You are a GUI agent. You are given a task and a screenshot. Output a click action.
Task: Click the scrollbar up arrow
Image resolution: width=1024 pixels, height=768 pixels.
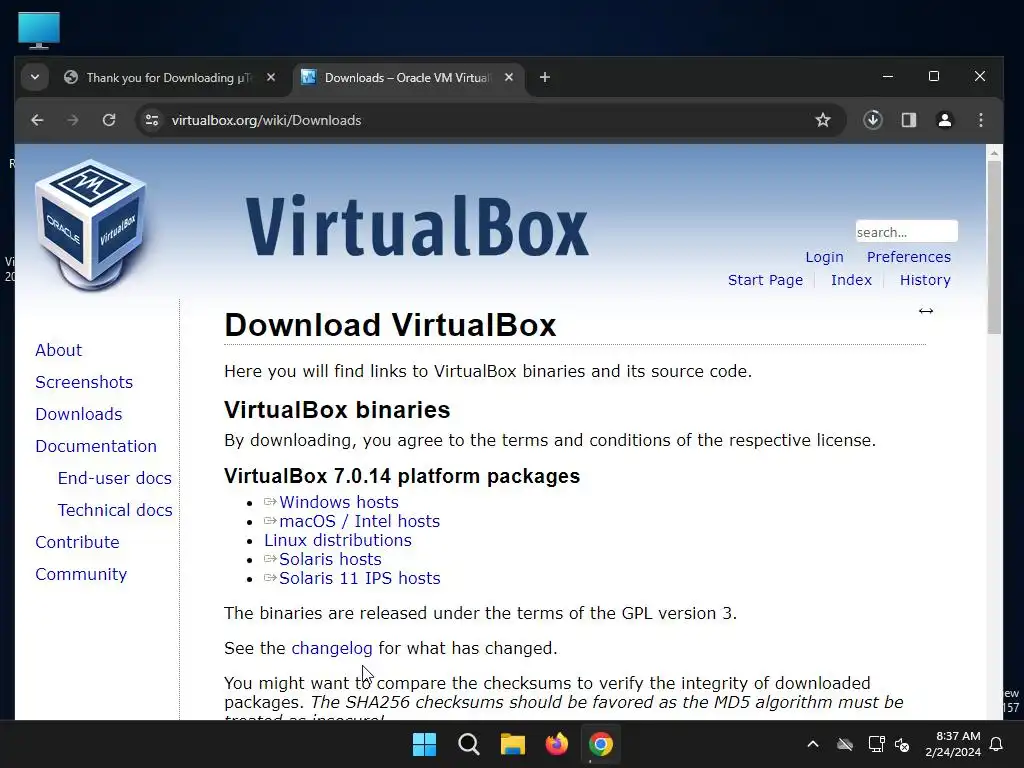994,153
